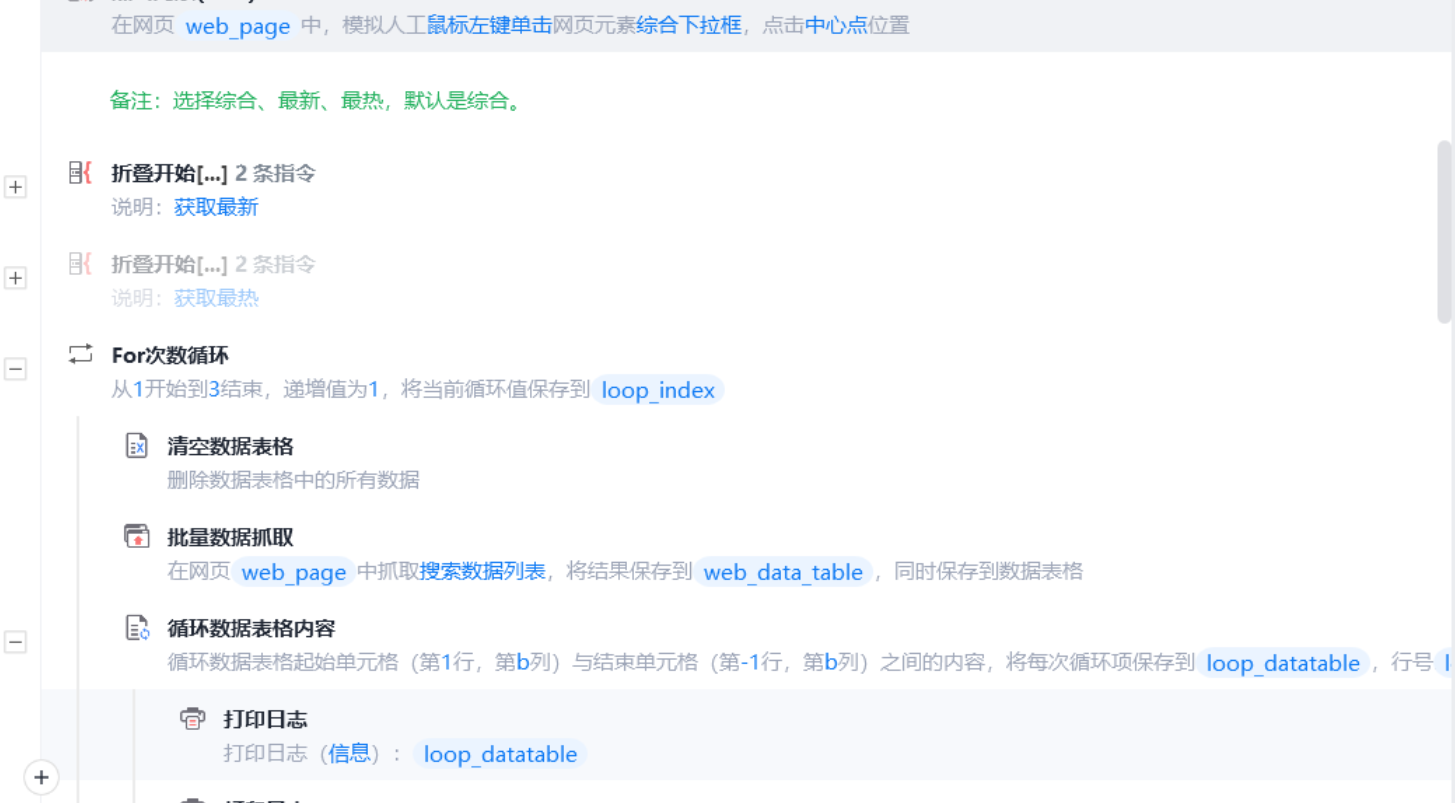Collapse the For次数循环 block
1455x803 pixels.
(15, 369)
